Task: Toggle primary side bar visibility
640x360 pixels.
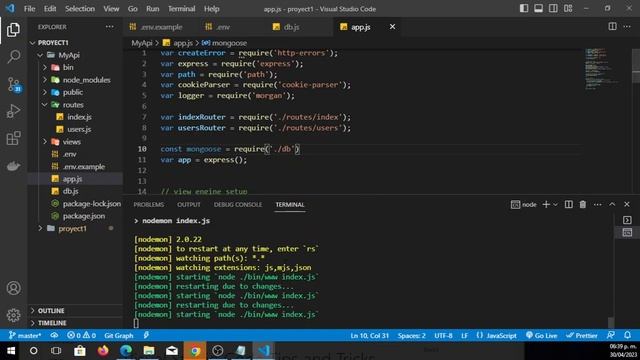Action: (x=524, y=8)
